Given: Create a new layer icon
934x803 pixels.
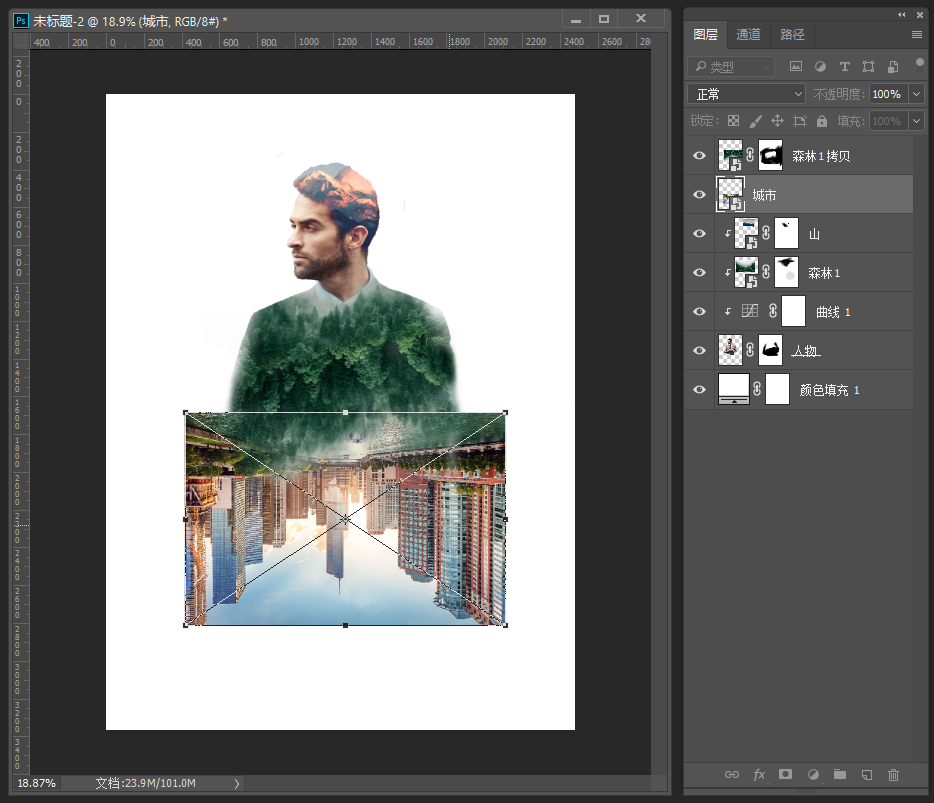Looking at the screenshot, I should (x=867, y=774).
